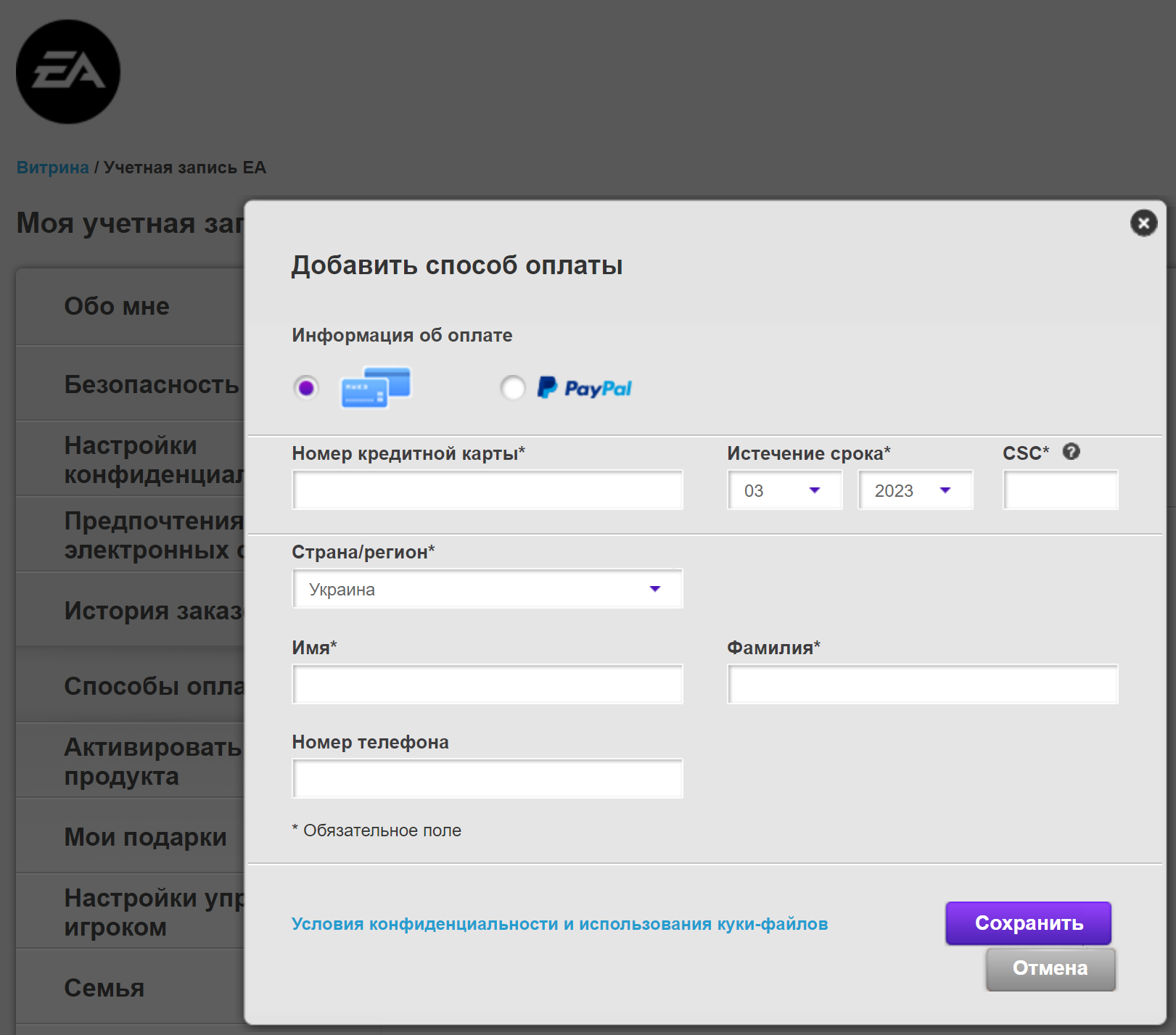Select the PayPal radio button
The image size is (1176, 1035).
click(513, 387)
